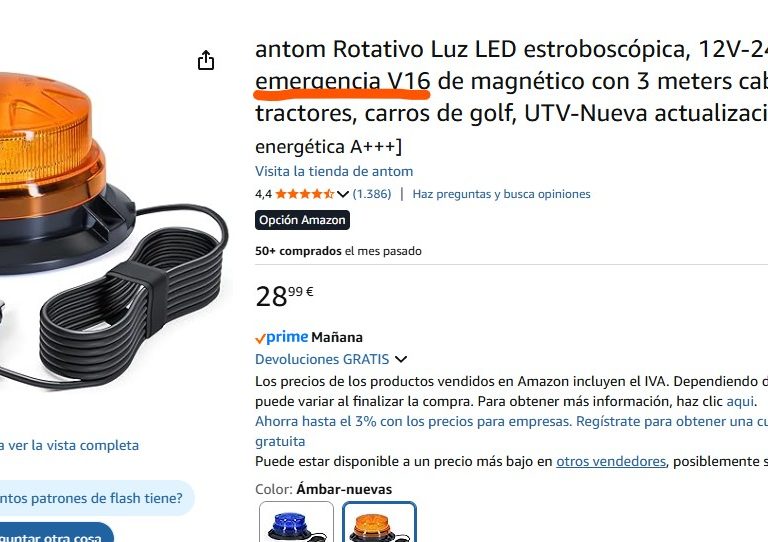Expand the rating breakdown chevron
Screen dimensions: 768x542
point(343,194)
